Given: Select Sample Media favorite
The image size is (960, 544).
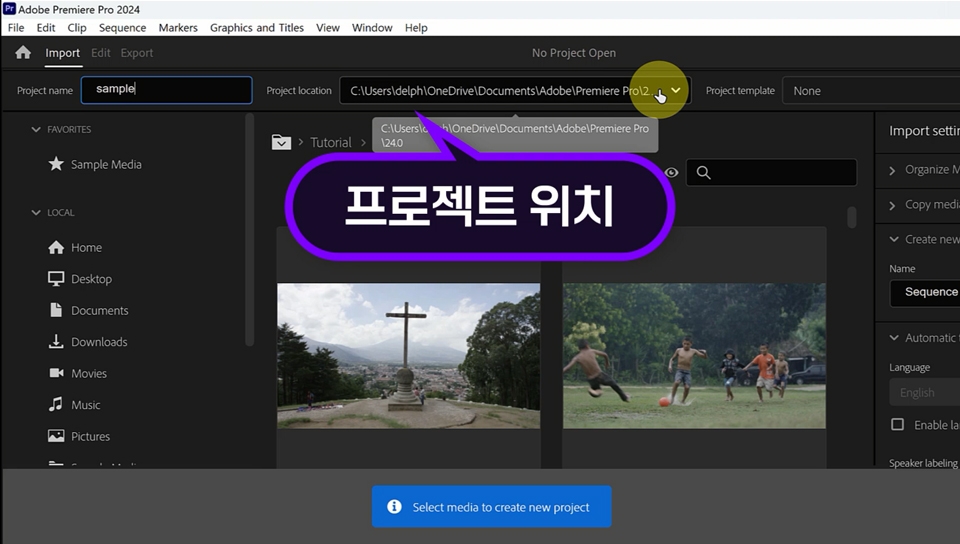Looking at the screenshot, I should (x=106, y=165).
